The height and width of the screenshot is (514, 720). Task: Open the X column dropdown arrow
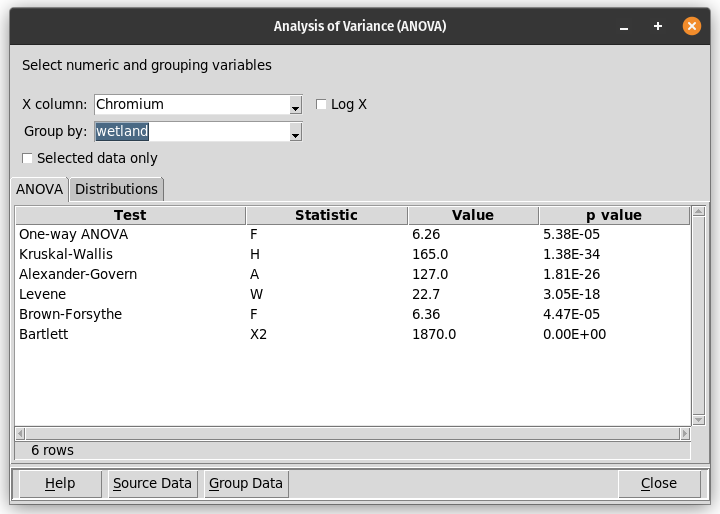296,105
